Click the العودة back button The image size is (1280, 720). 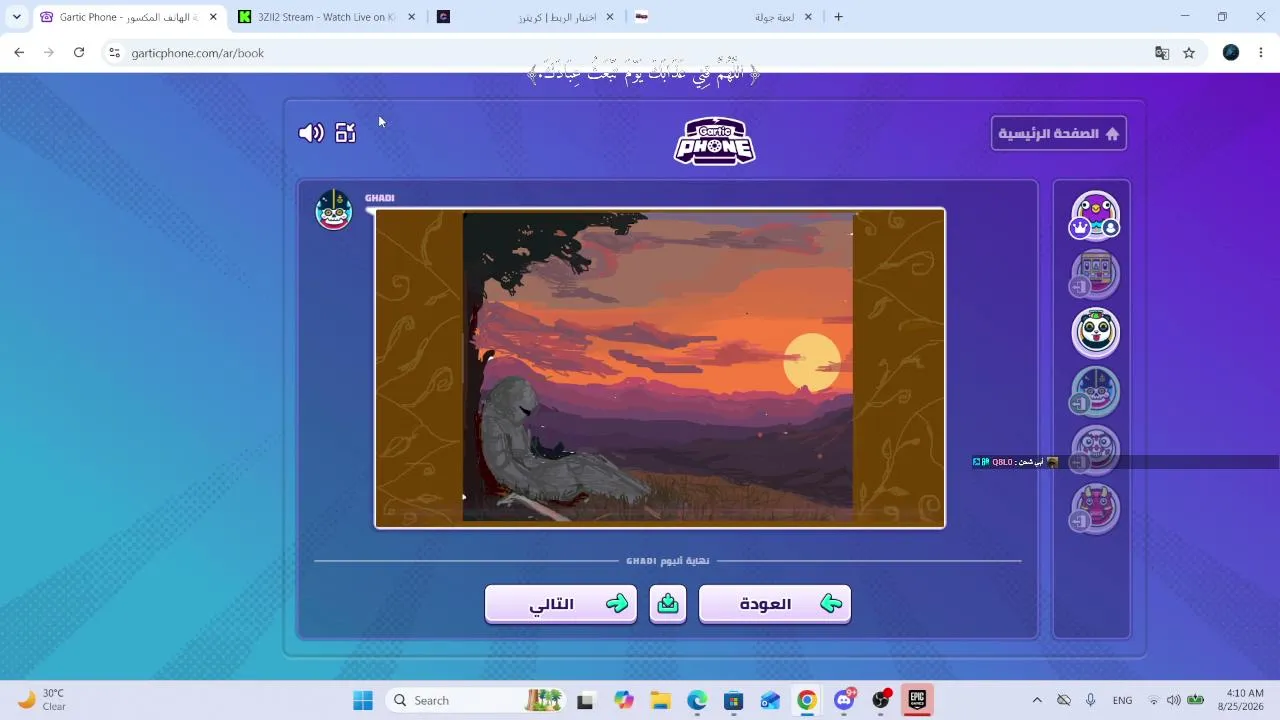click(775, 604)
